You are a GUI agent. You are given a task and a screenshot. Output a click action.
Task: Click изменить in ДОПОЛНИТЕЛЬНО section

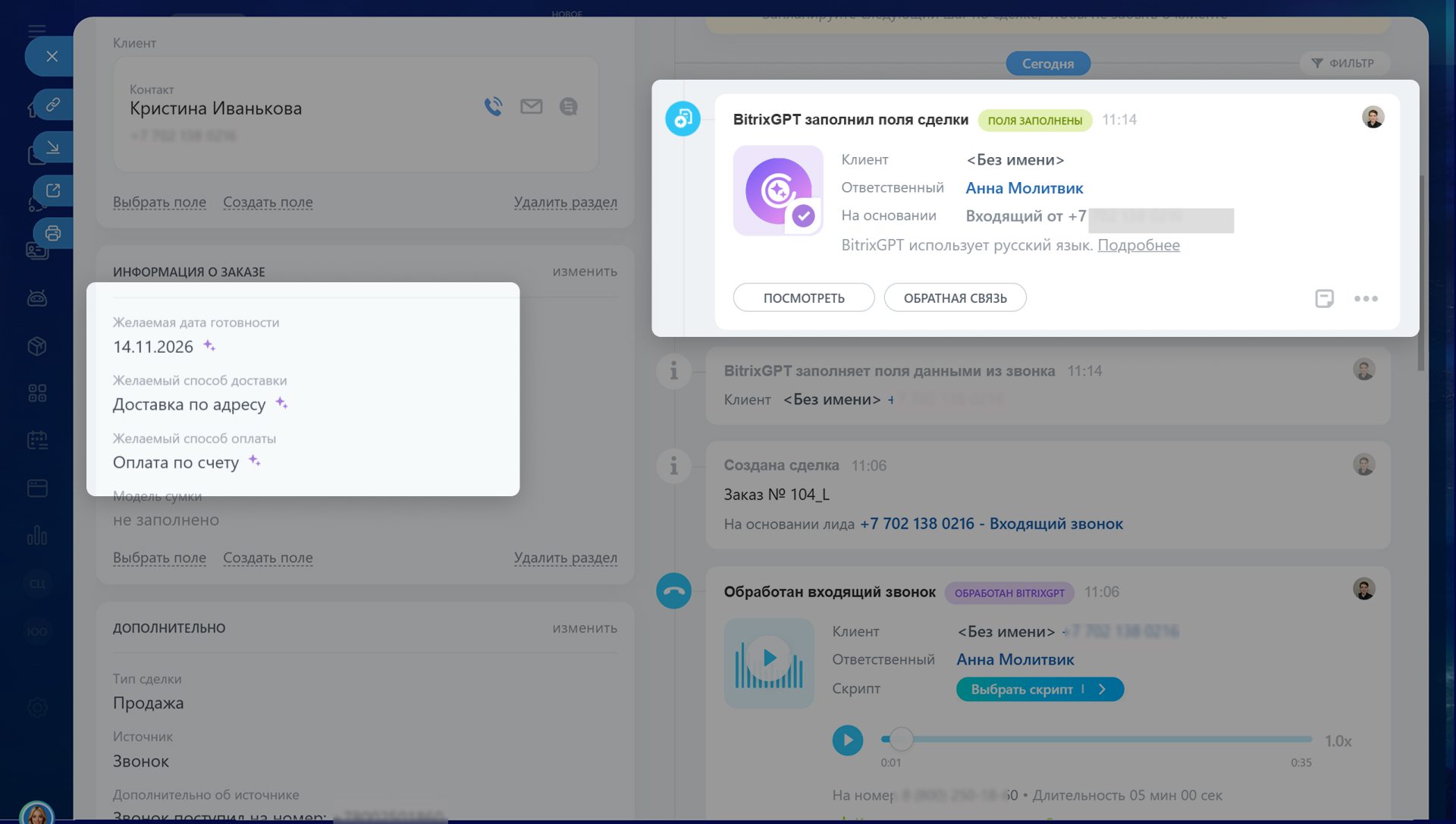point(584,628)
